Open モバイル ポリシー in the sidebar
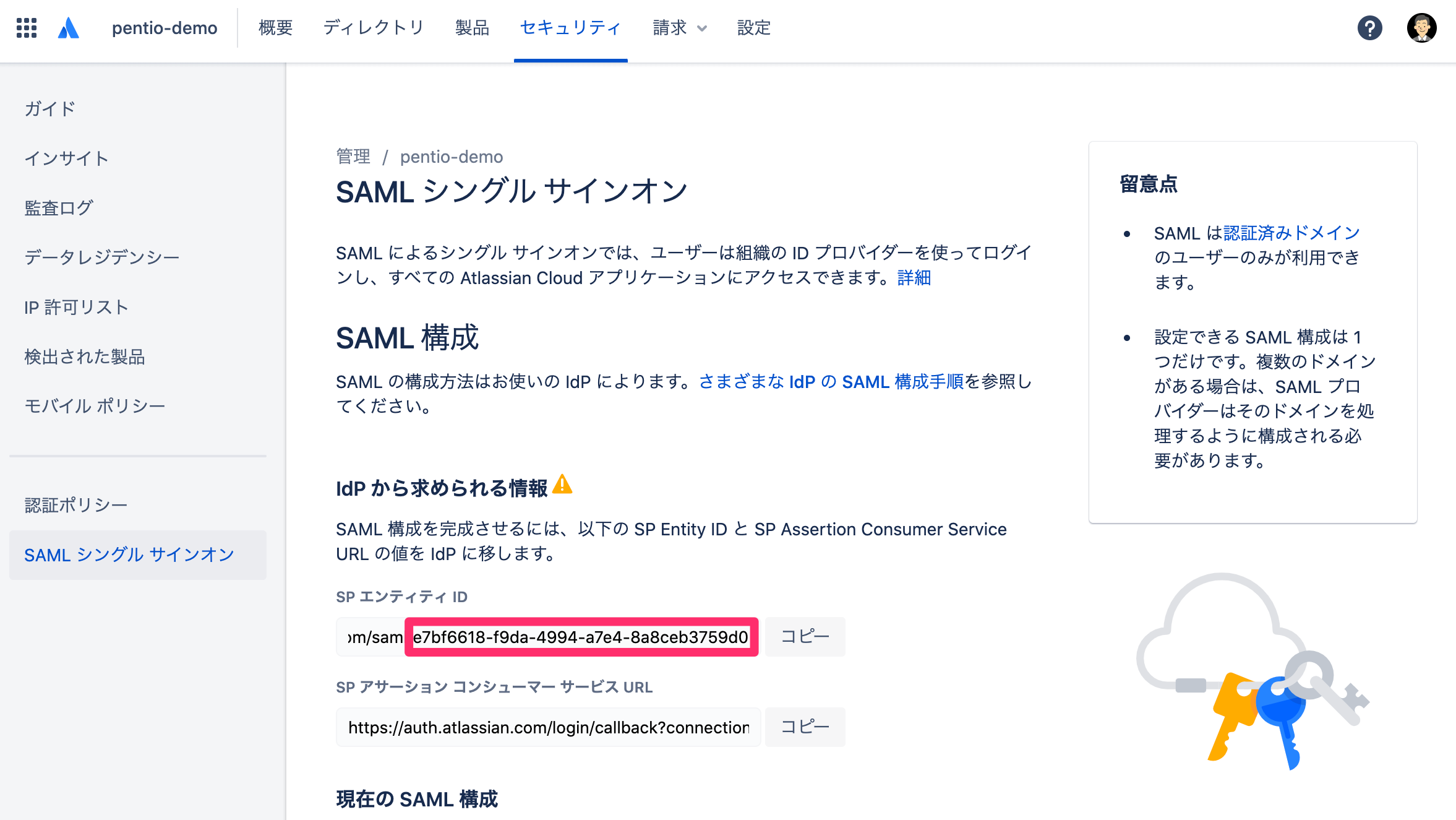Screen dimensions: 1456x820 pos(138,406)
